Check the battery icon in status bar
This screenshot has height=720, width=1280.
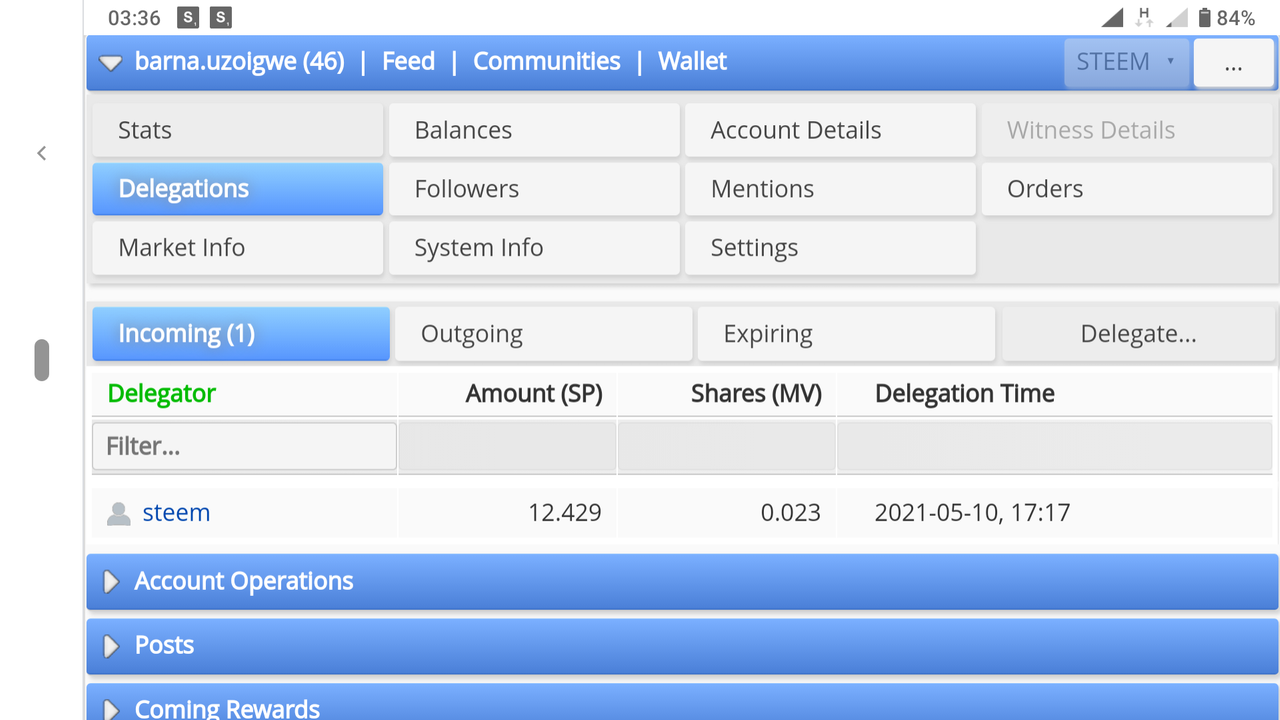click(1205, 17)
